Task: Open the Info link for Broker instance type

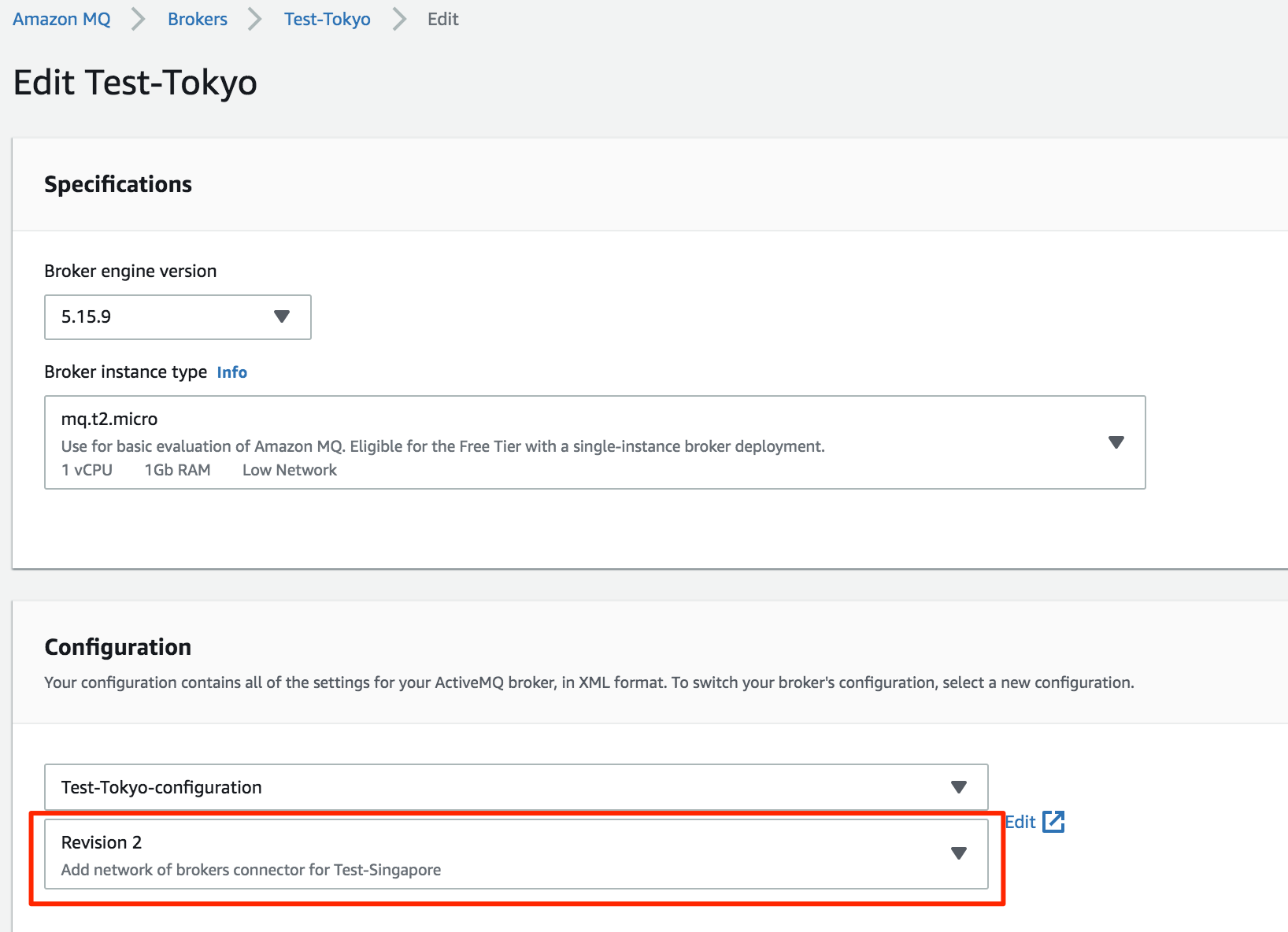Action: [232, 372]
